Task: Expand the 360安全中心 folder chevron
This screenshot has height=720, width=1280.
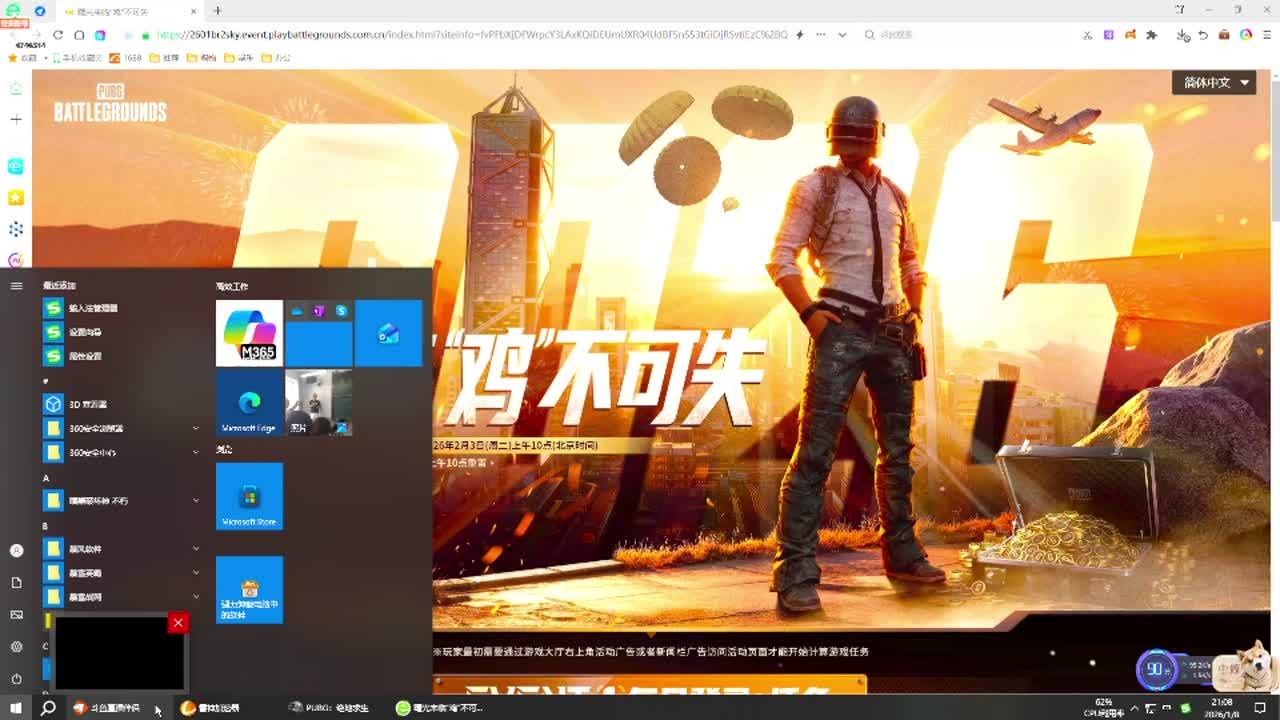Action: click(x=196, y=452)
